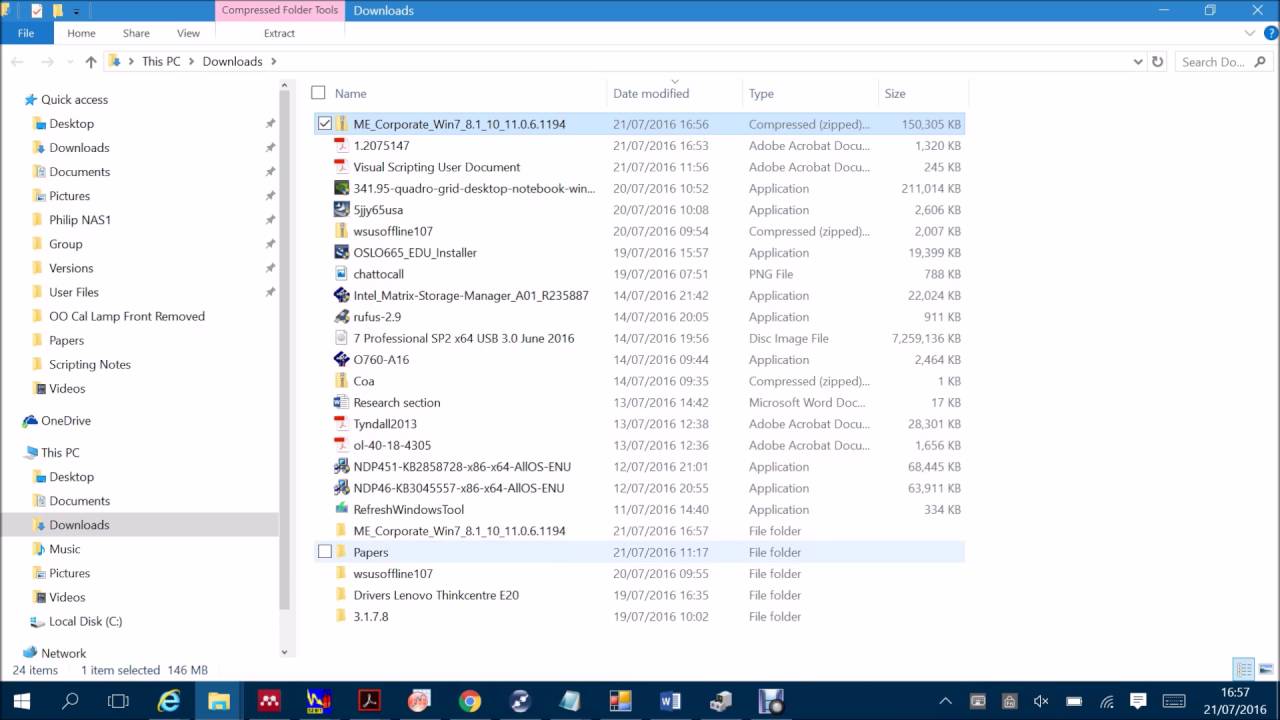The width and height of the screenshot is (1280, 720).
Task: Click the RefreshWindowsTool application icon
Action: pyautogui.click(x=340, y=510)
